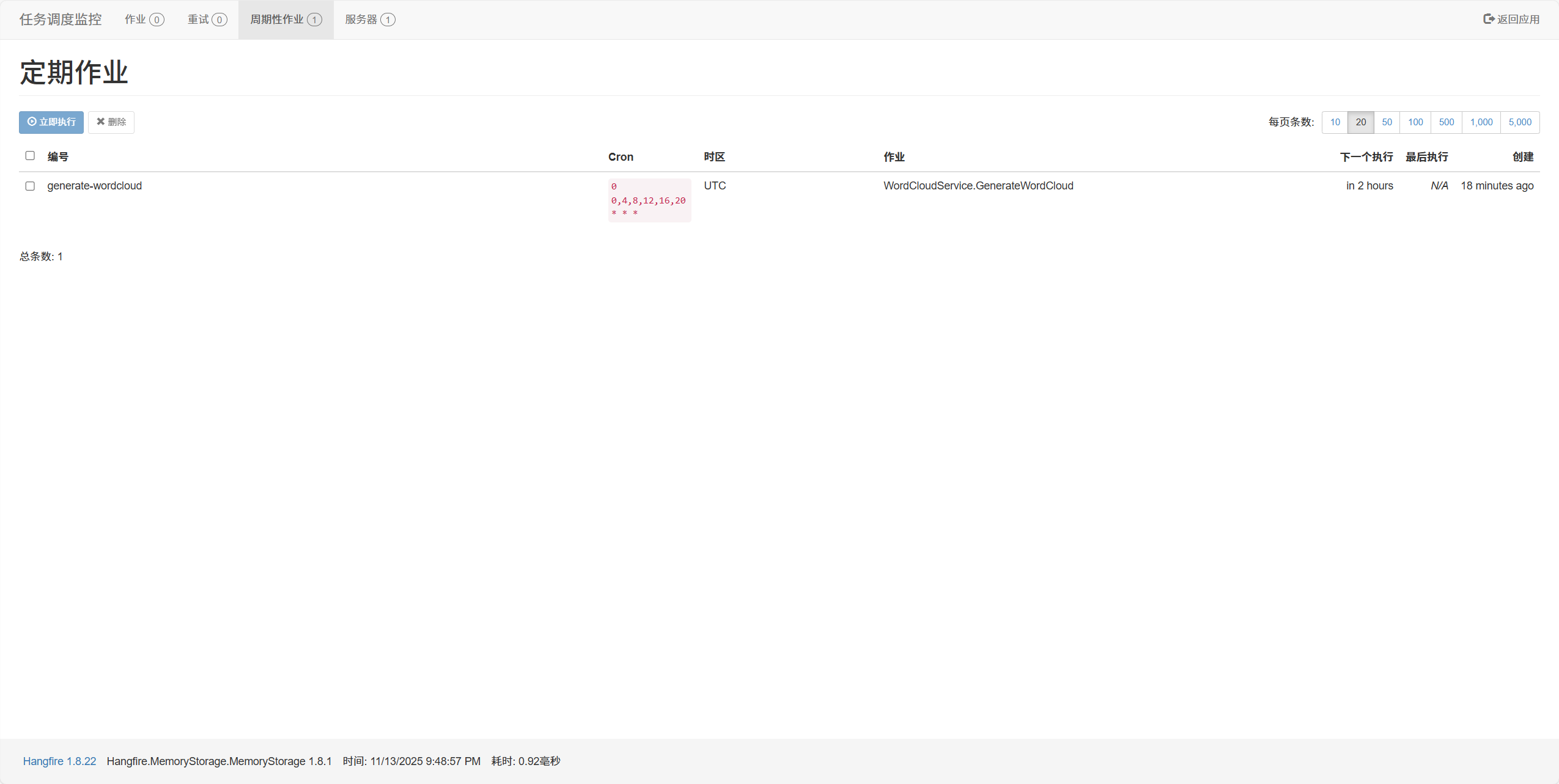This screenshot has width=1559, height=784.
Task: Set items per page to 10
Action: tap(1335, 122)
